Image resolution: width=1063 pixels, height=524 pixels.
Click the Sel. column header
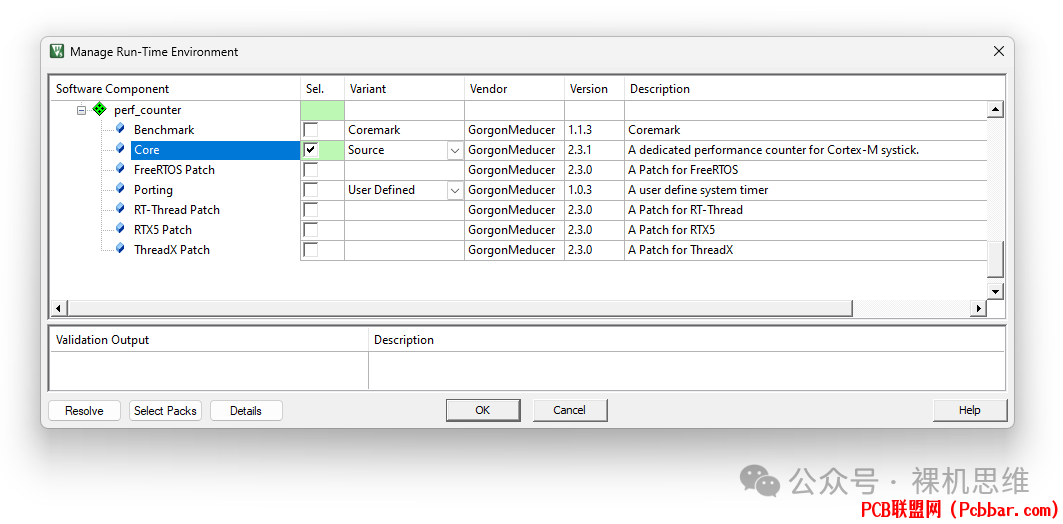coord(322,89)
